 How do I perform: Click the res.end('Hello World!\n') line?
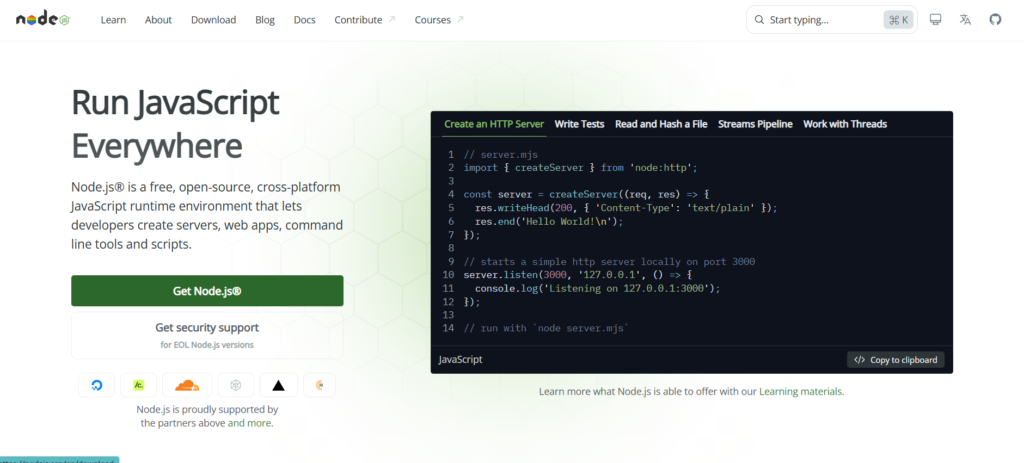[549, 221]
